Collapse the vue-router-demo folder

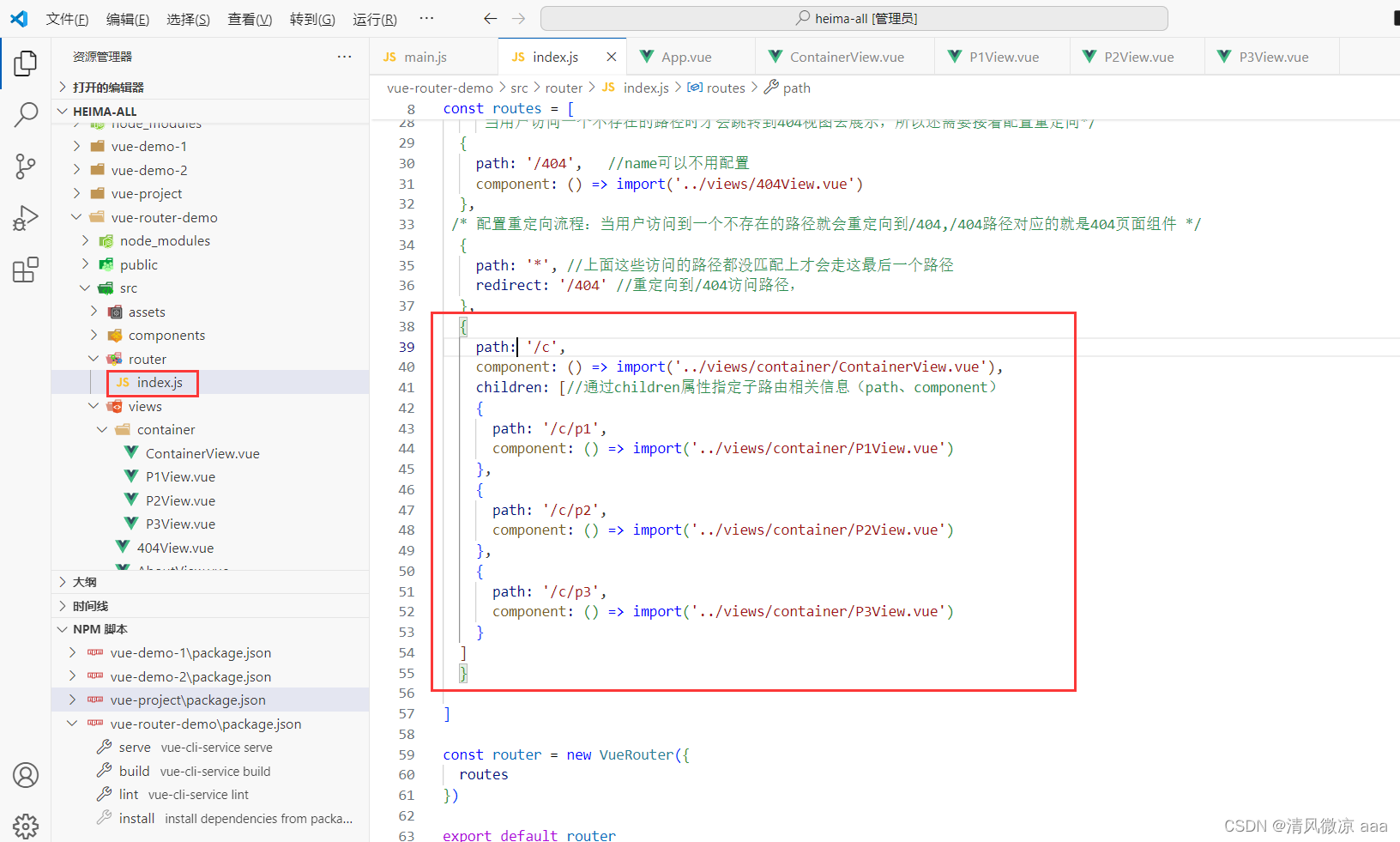click(x=76, y=217)
